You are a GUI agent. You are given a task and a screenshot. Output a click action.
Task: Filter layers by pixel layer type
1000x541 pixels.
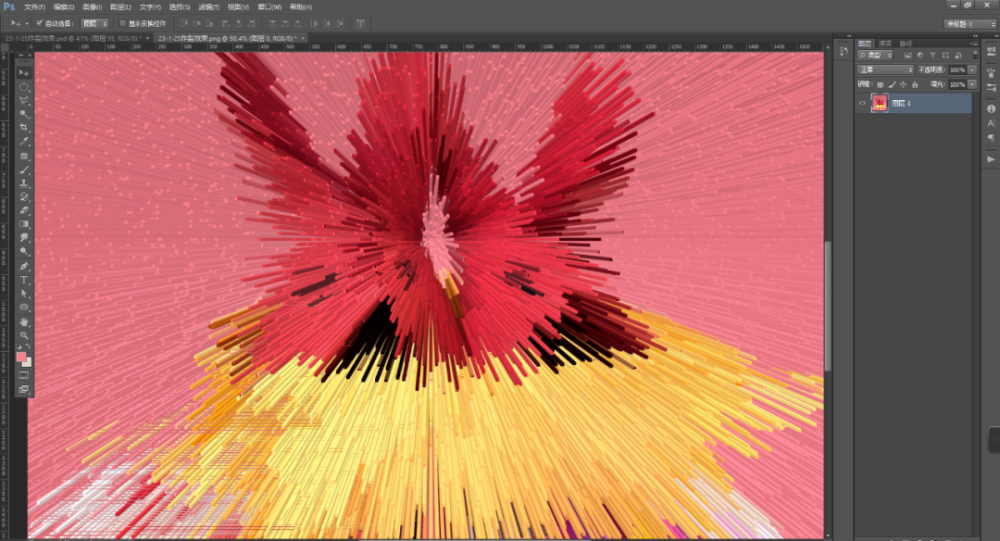point(908,56)
